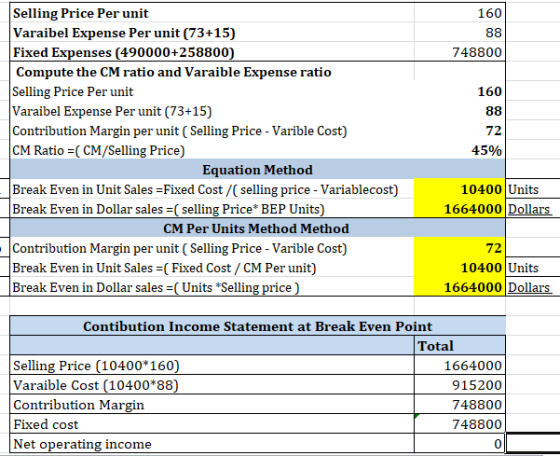Screen dimensions: 560x456
Task: Click the 'Units' label in CM Per Units section
Action: pos(523,268)
